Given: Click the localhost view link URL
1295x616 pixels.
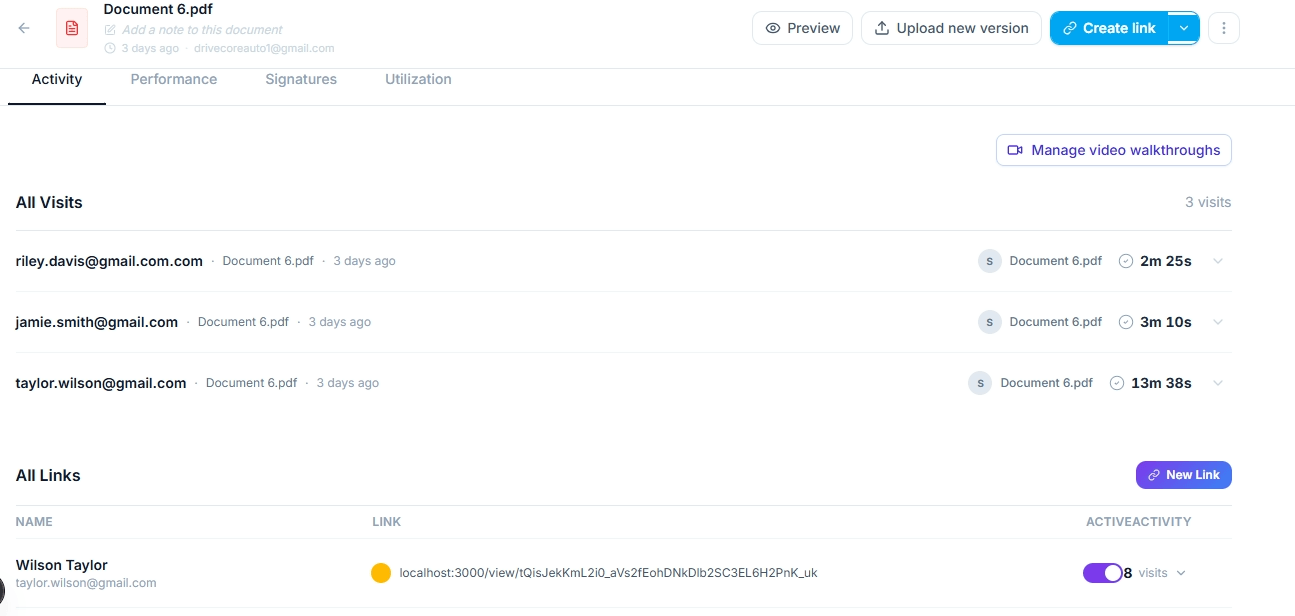Looking at the screenshot, I should coord(607,572).
